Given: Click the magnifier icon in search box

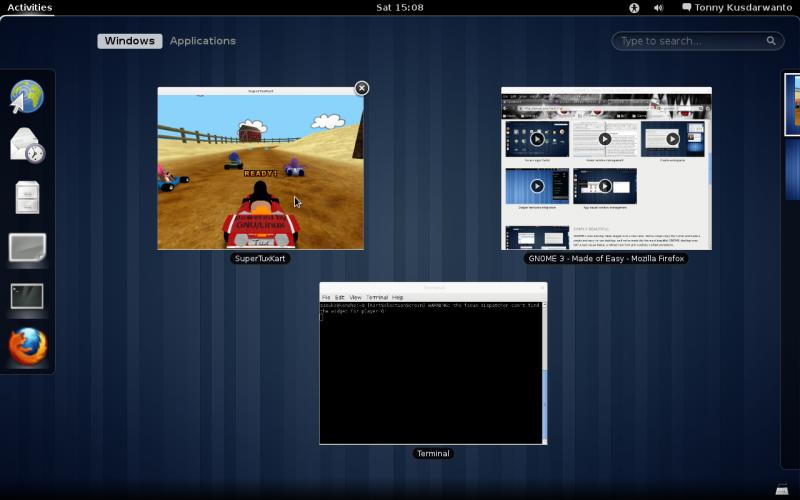Looking at the screenshot, I should click(x=772, y=41).
